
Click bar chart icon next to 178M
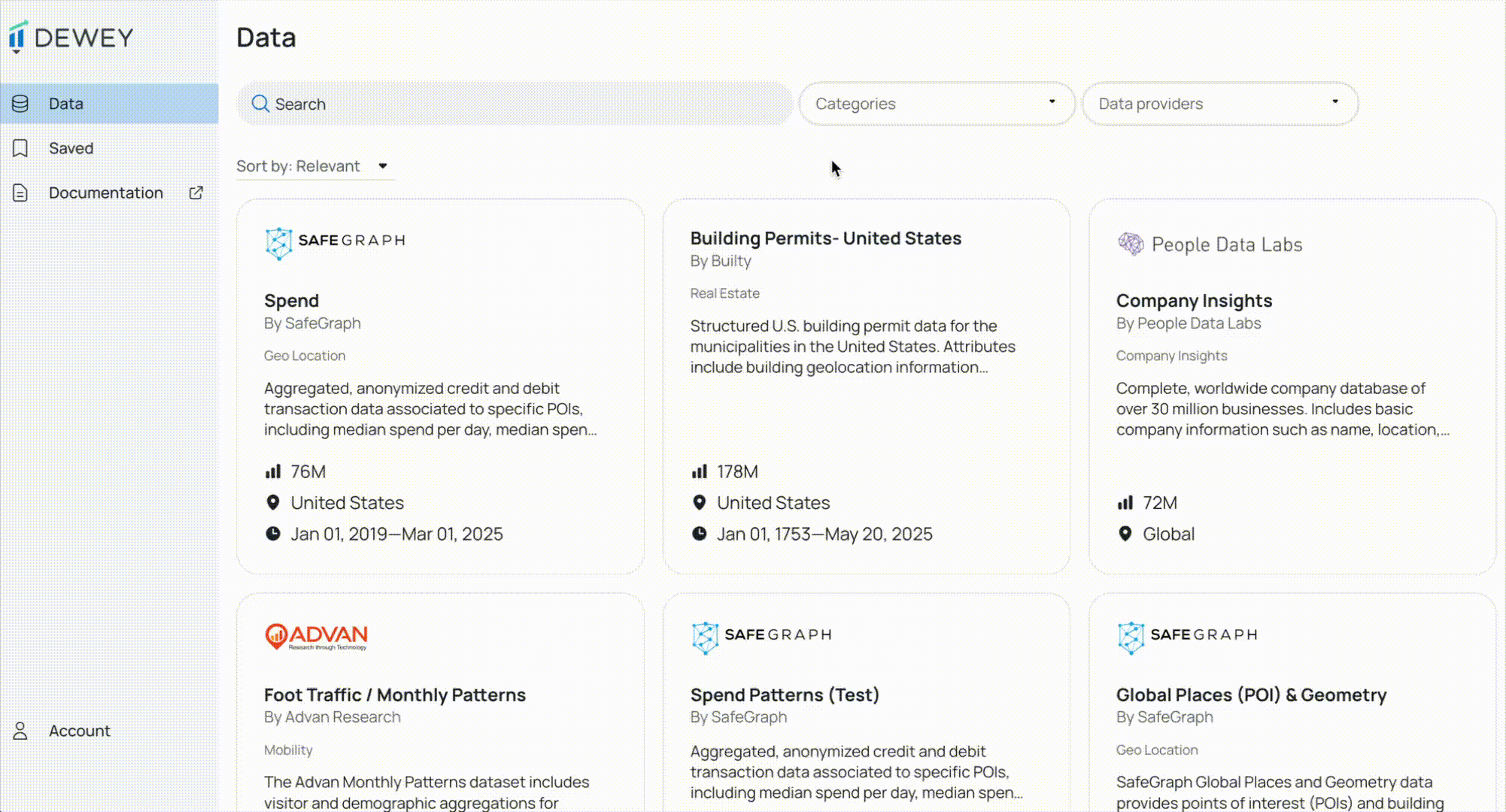click(x=700, y=471)
